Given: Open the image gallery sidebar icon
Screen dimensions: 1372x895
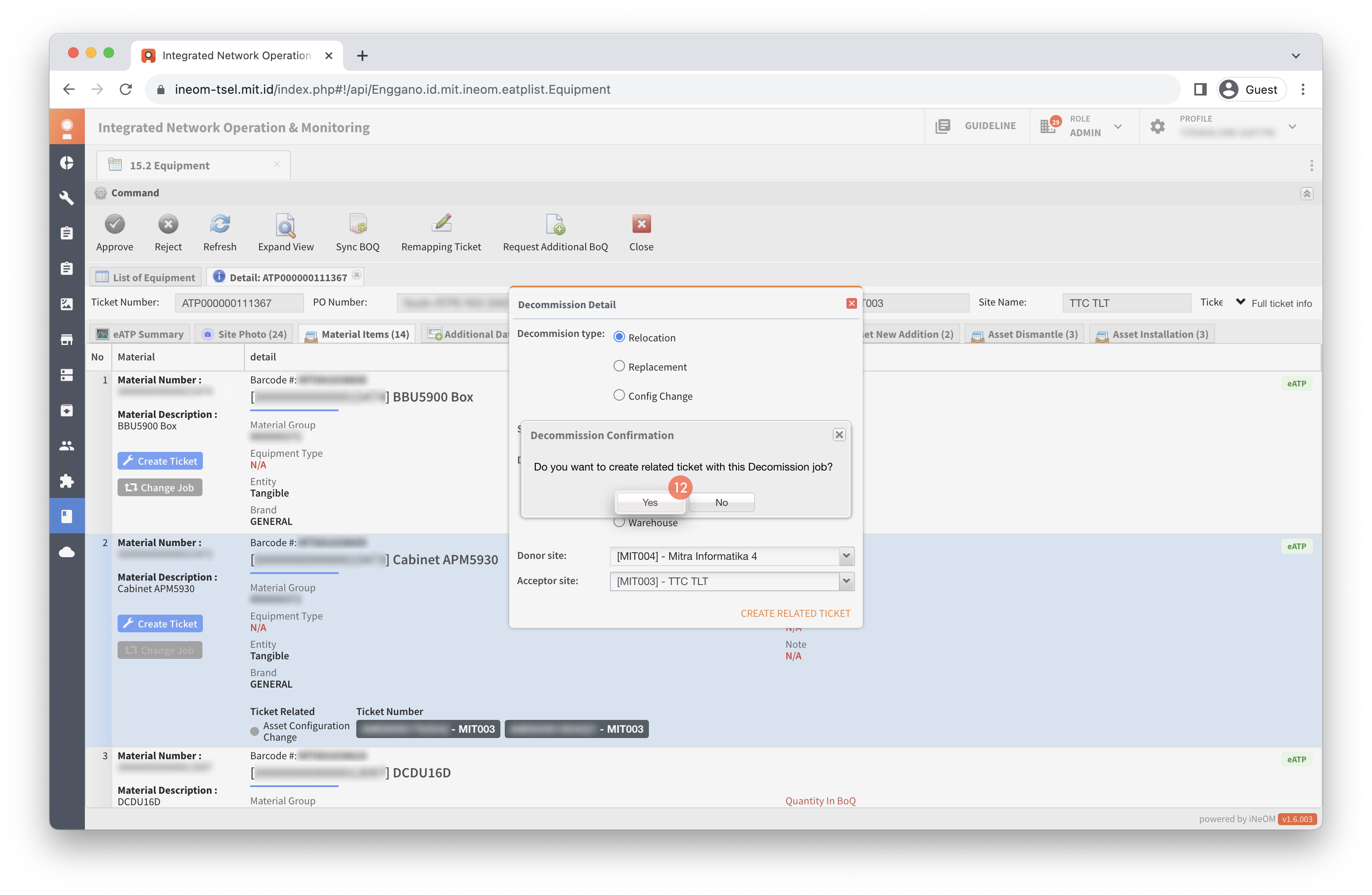Looking at the screenshot, I should tap(67, 305).
